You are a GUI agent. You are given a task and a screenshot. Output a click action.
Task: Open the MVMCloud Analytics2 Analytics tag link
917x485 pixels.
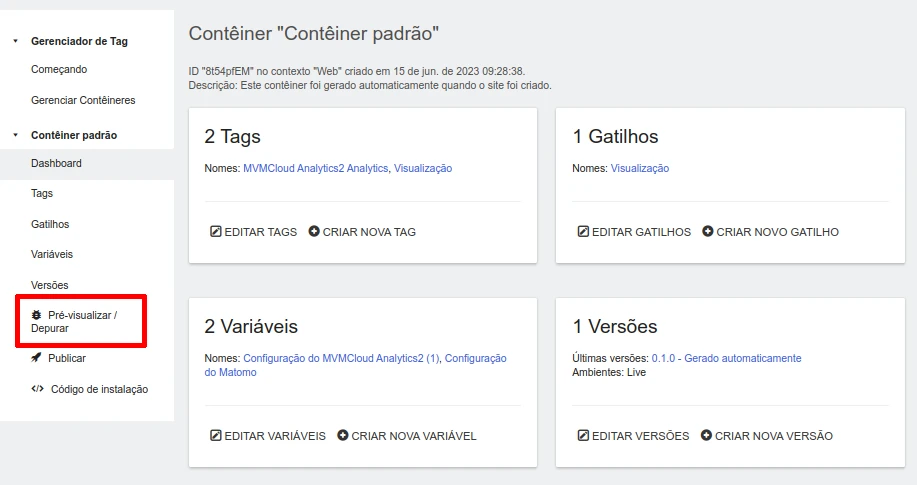click(x=315, y=168)
